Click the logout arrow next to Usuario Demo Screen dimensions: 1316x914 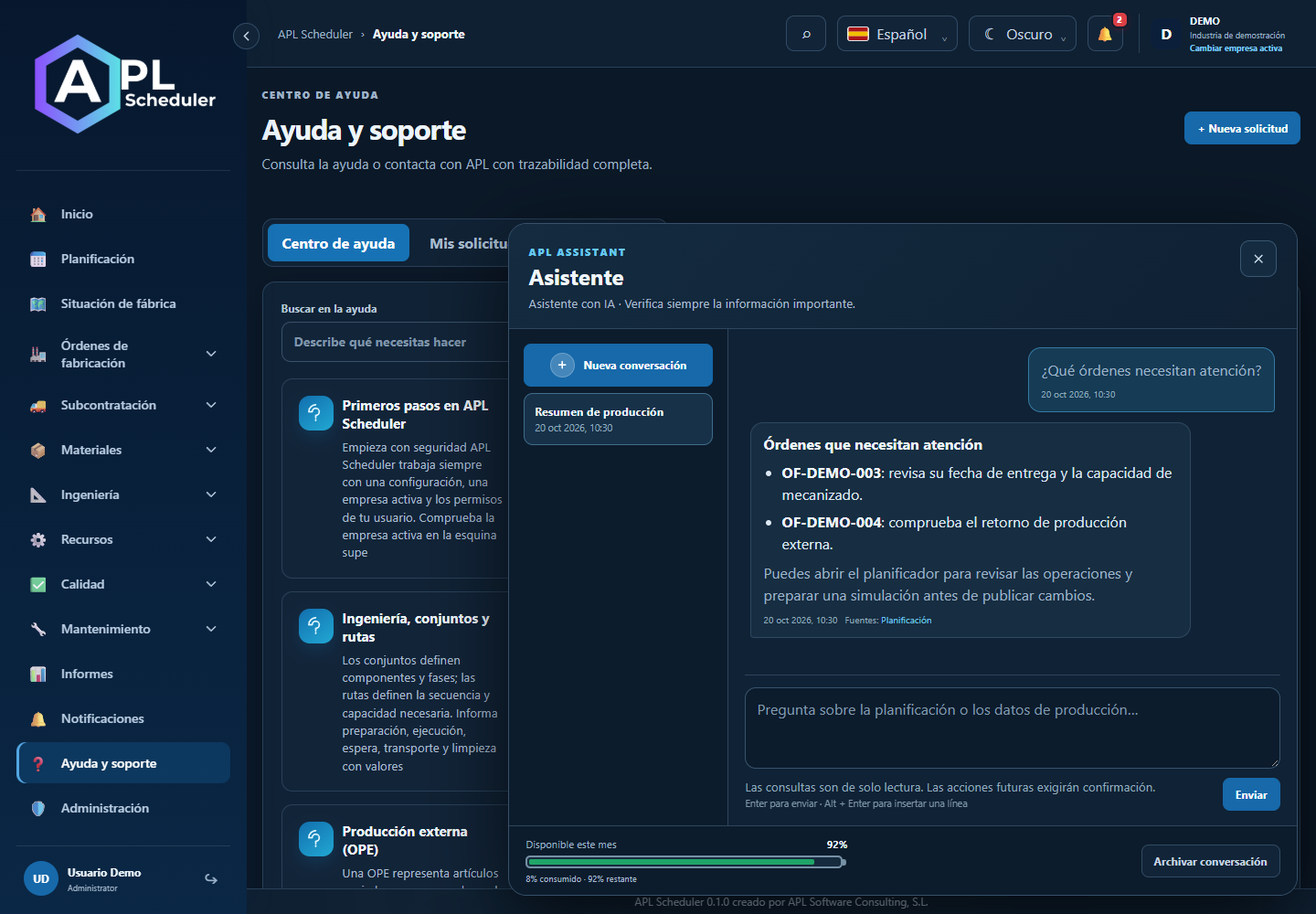[211, 879]
